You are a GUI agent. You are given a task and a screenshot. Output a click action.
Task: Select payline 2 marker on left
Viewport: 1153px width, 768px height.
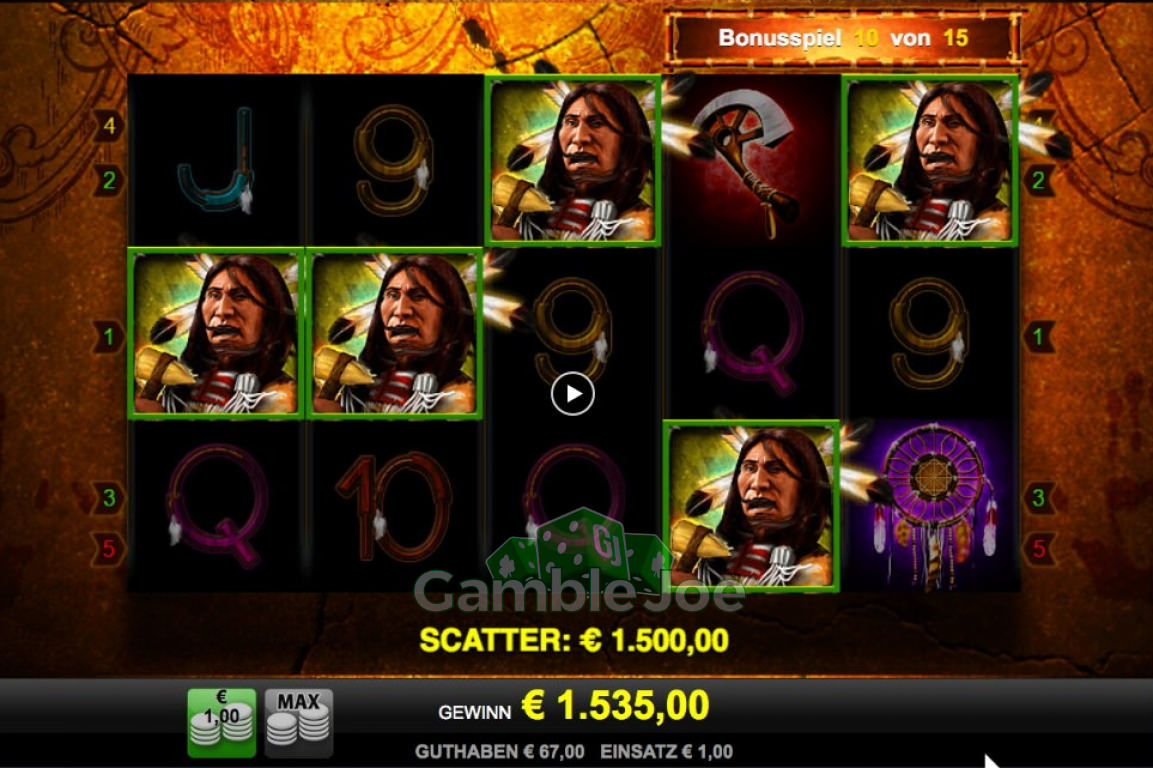point(109,180)
